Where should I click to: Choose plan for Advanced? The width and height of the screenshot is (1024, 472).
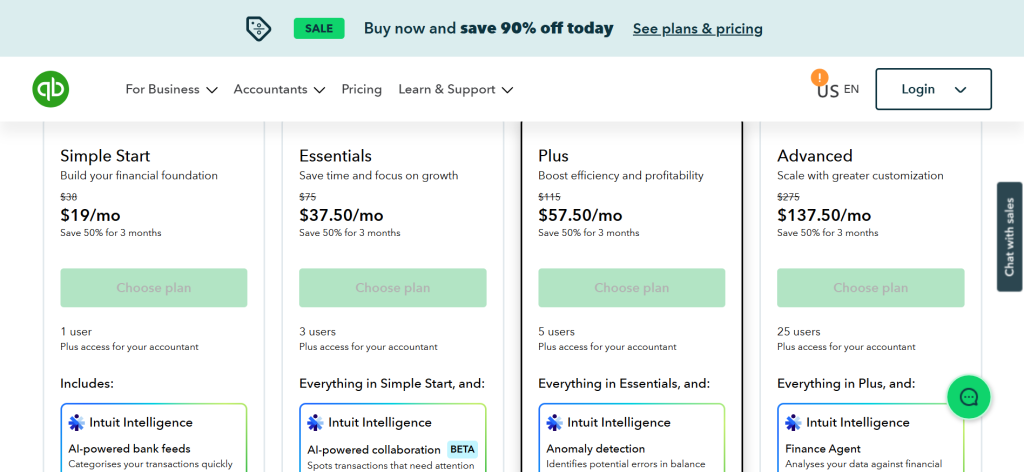870,288
